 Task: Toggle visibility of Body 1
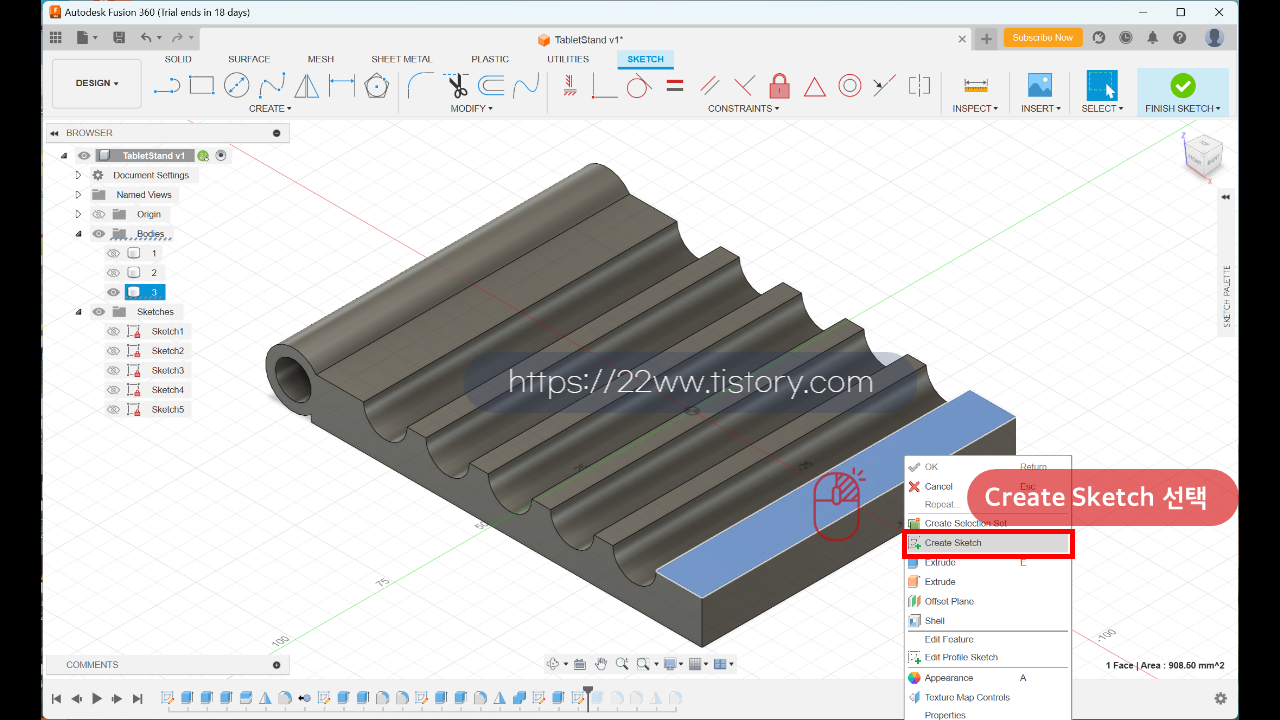click(113, 253)
